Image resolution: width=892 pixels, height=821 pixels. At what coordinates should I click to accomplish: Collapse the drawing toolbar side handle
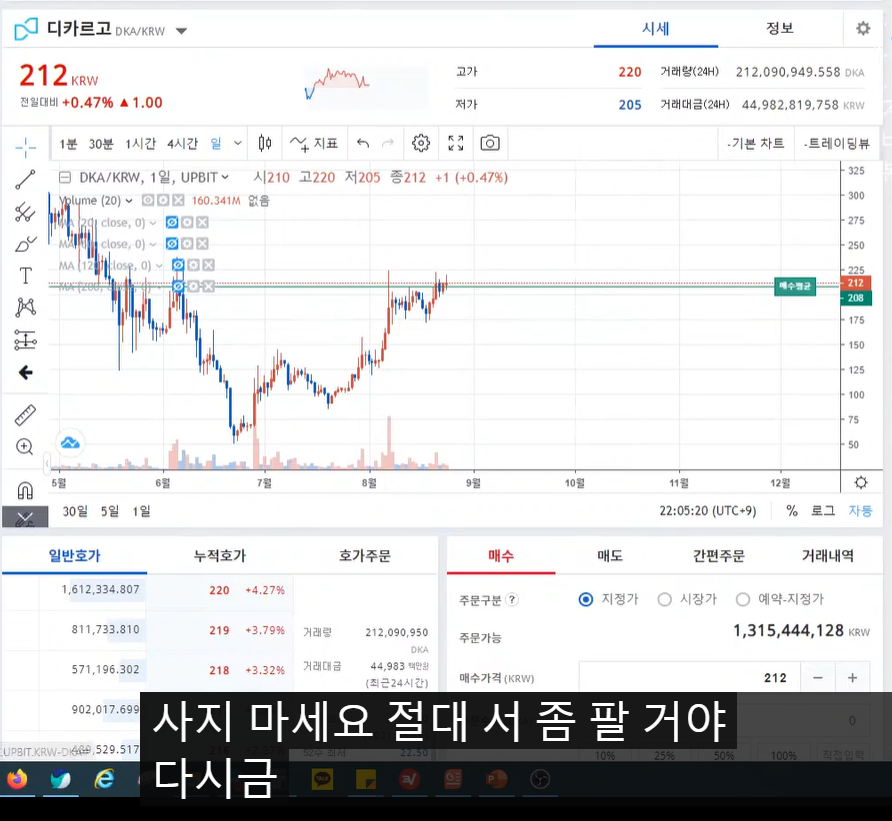pyautogui.click(x=47, y=464)
